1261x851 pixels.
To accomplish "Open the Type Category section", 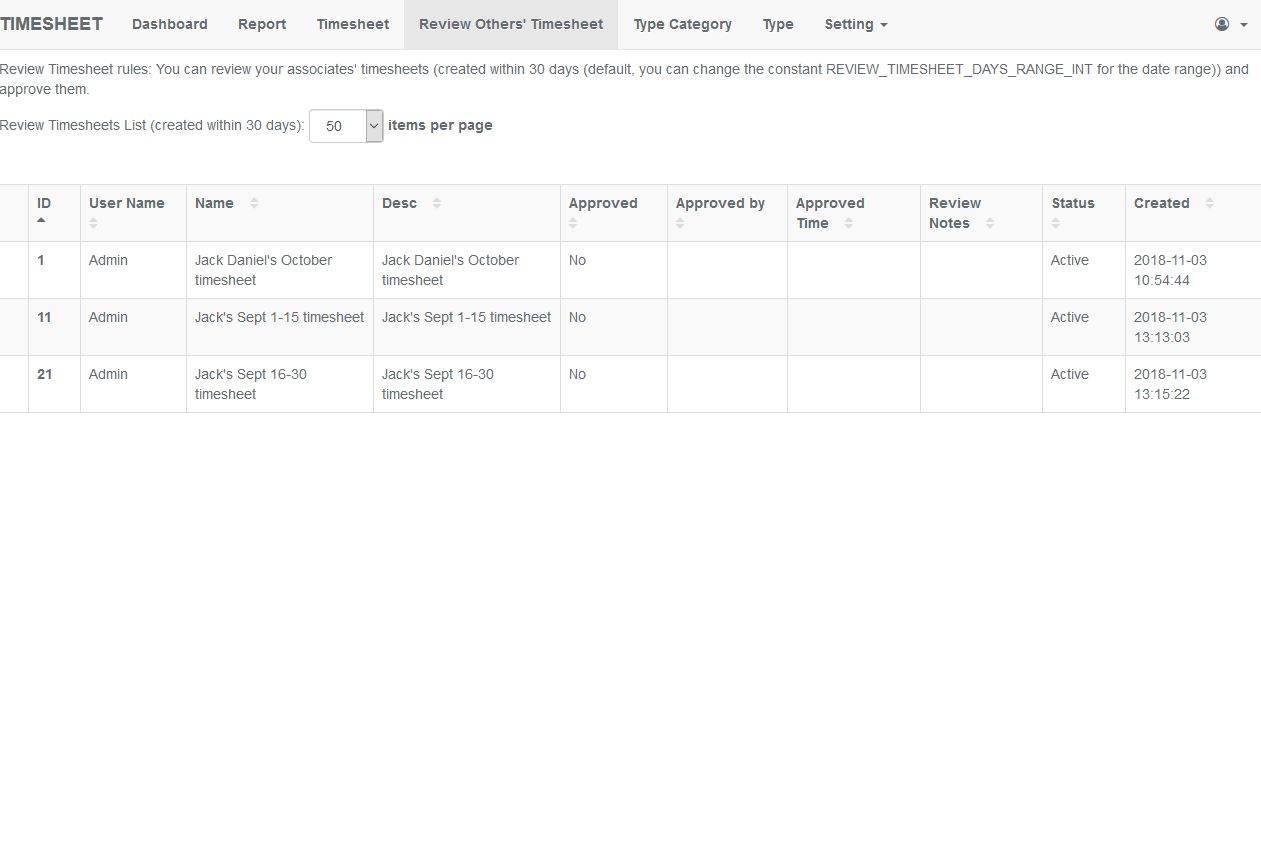I will pos(682,24).
